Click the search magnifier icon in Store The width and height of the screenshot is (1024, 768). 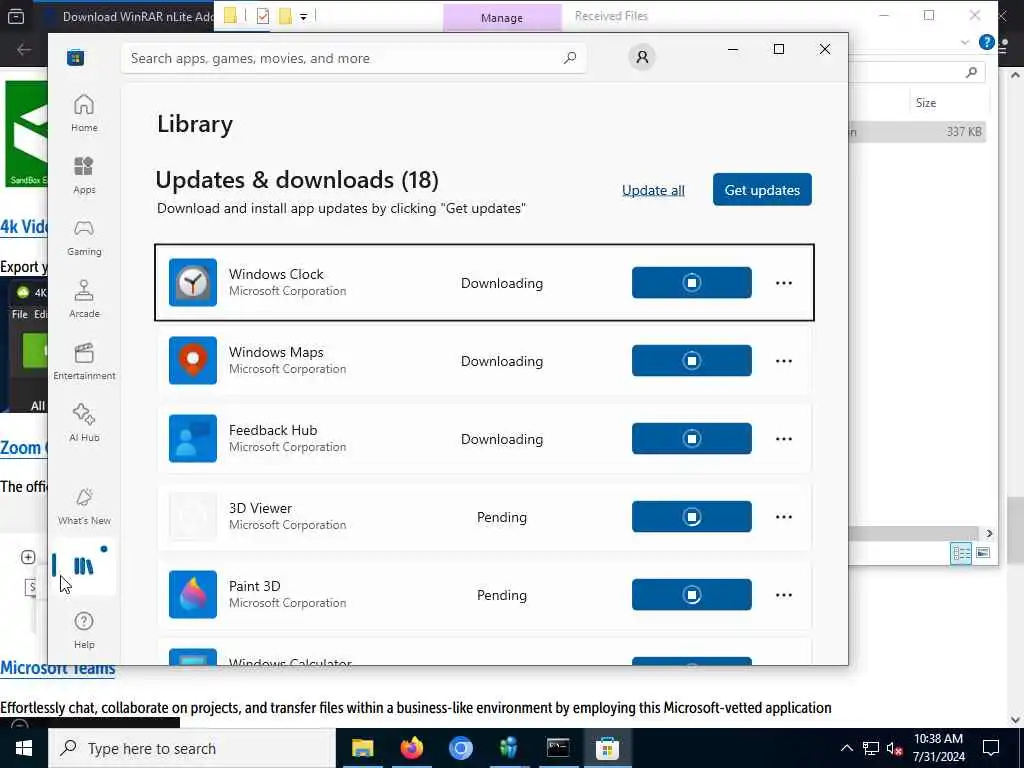click(569, 57)
